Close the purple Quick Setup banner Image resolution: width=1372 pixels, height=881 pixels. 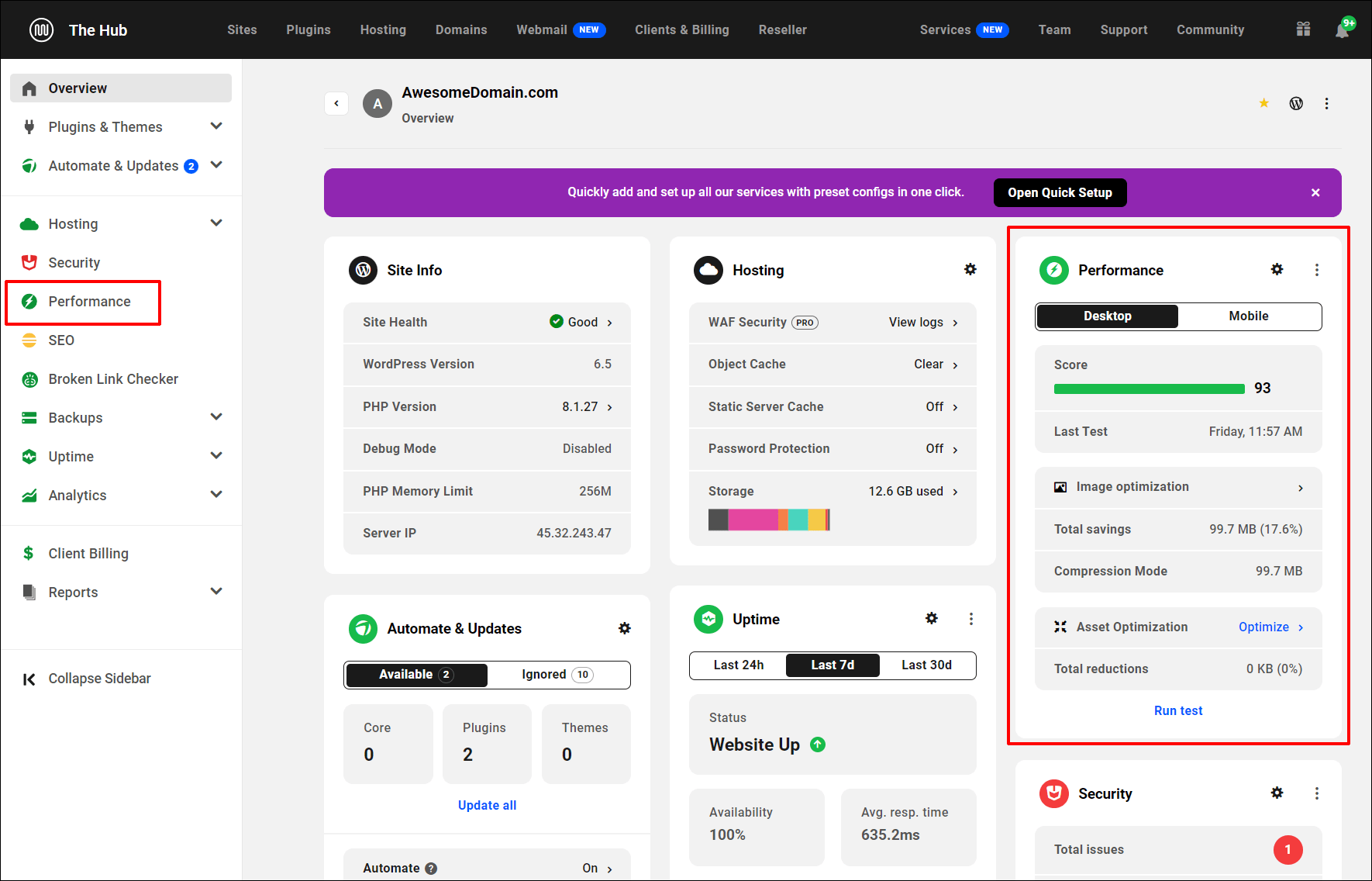click(1315, 192)
